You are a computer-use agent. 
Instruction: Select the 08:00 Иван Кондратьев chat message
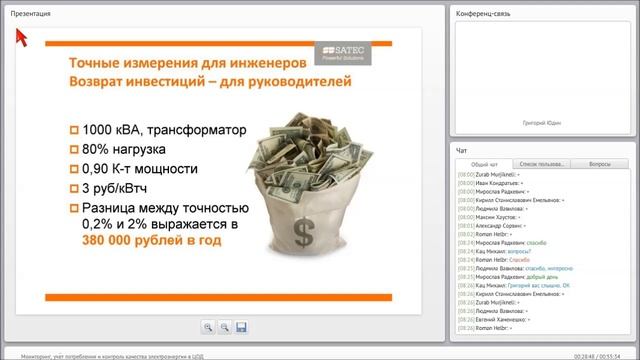490,183
